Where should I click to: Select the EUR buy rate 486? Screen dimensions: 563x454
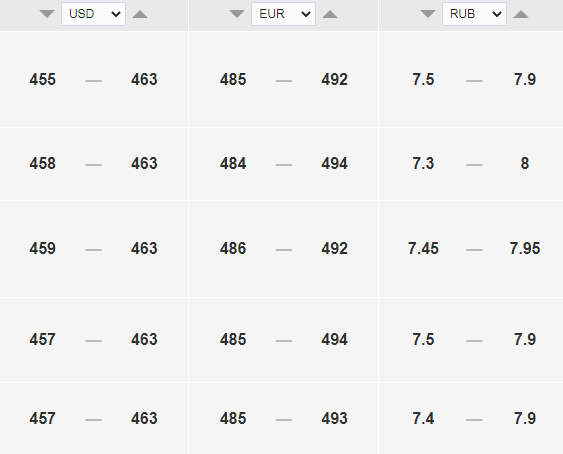[233, 248]
